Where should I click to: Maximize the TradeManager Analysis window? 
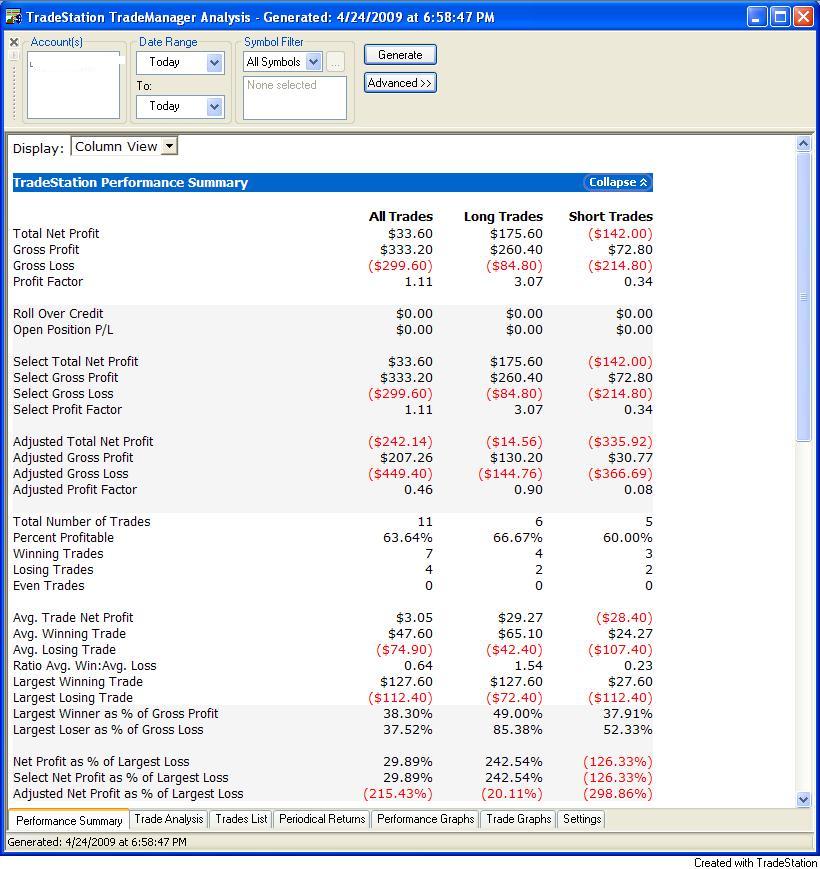click(x=780, y=17)
